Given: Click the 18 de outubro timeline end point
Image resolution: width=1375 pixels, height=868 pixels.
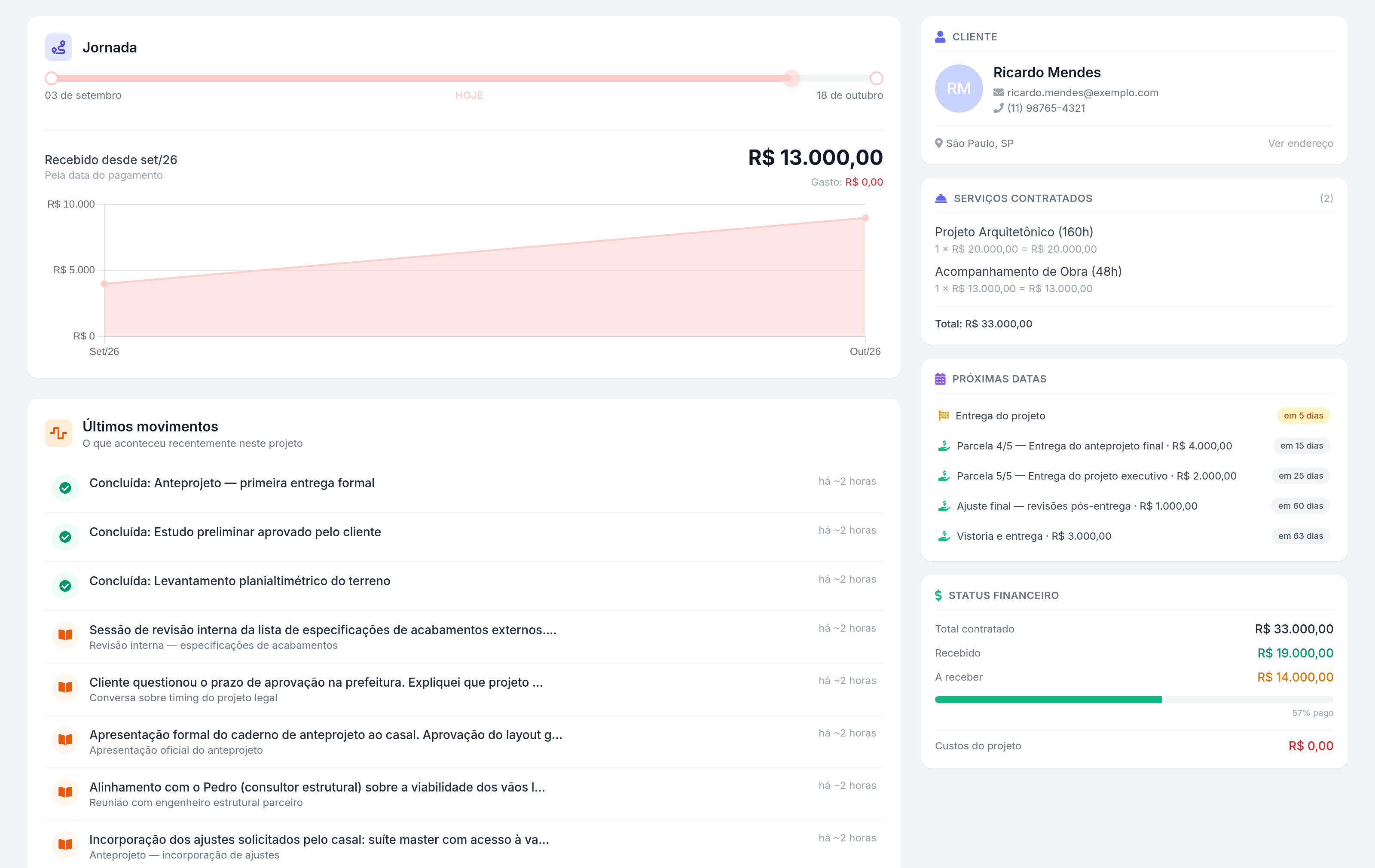Looking at the screenshot, I should (876, 78).
